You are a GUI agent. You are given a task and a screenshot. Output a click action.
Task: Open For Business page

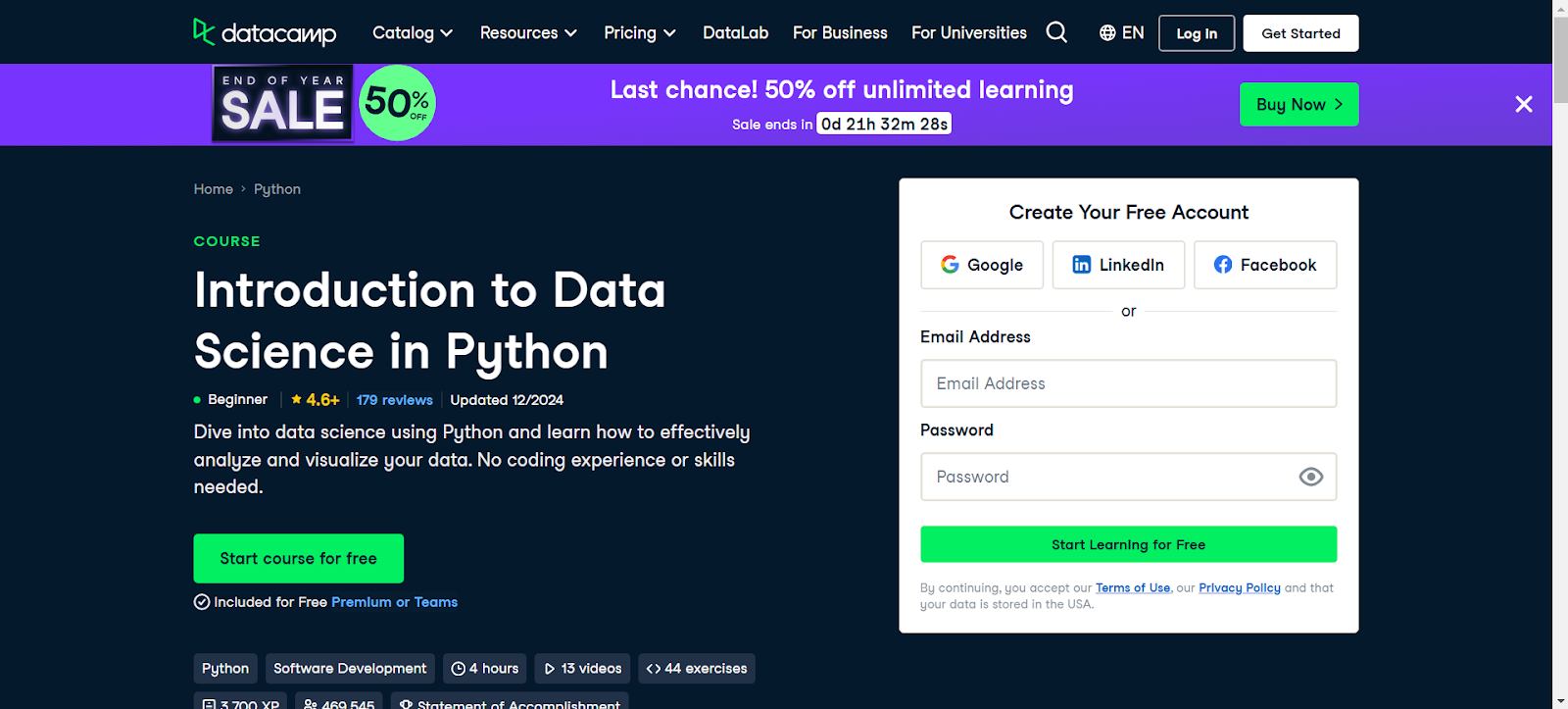pyautogui.click(x=840, y=32)
